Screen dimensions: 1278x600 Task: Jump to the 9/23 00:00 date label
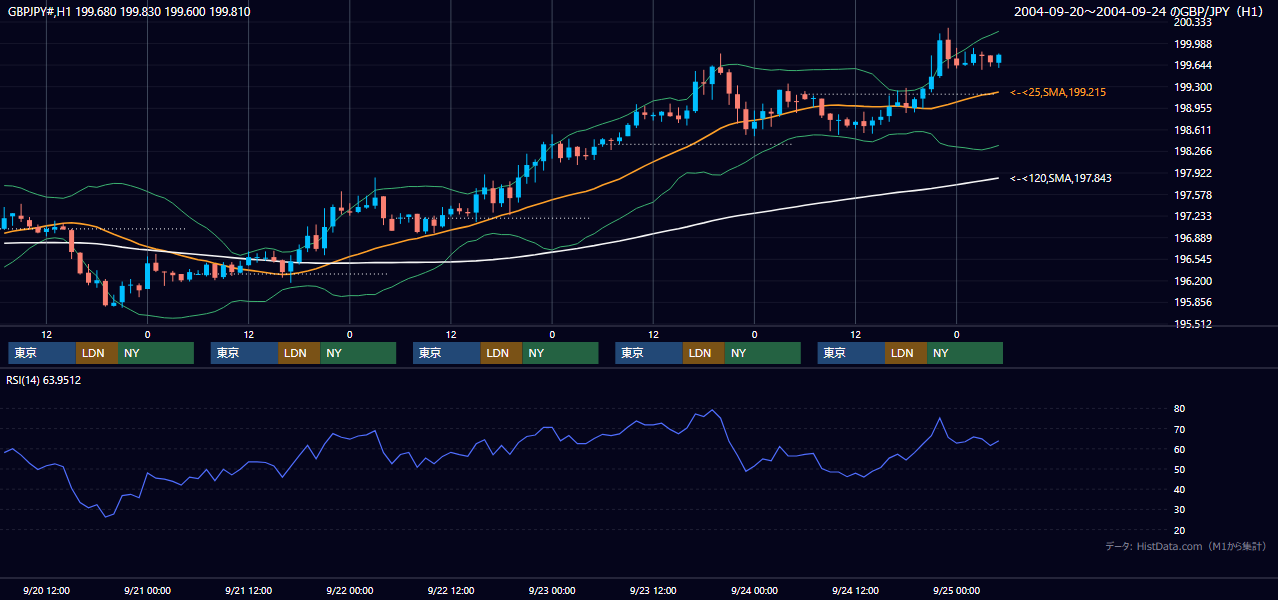point(552,590)
